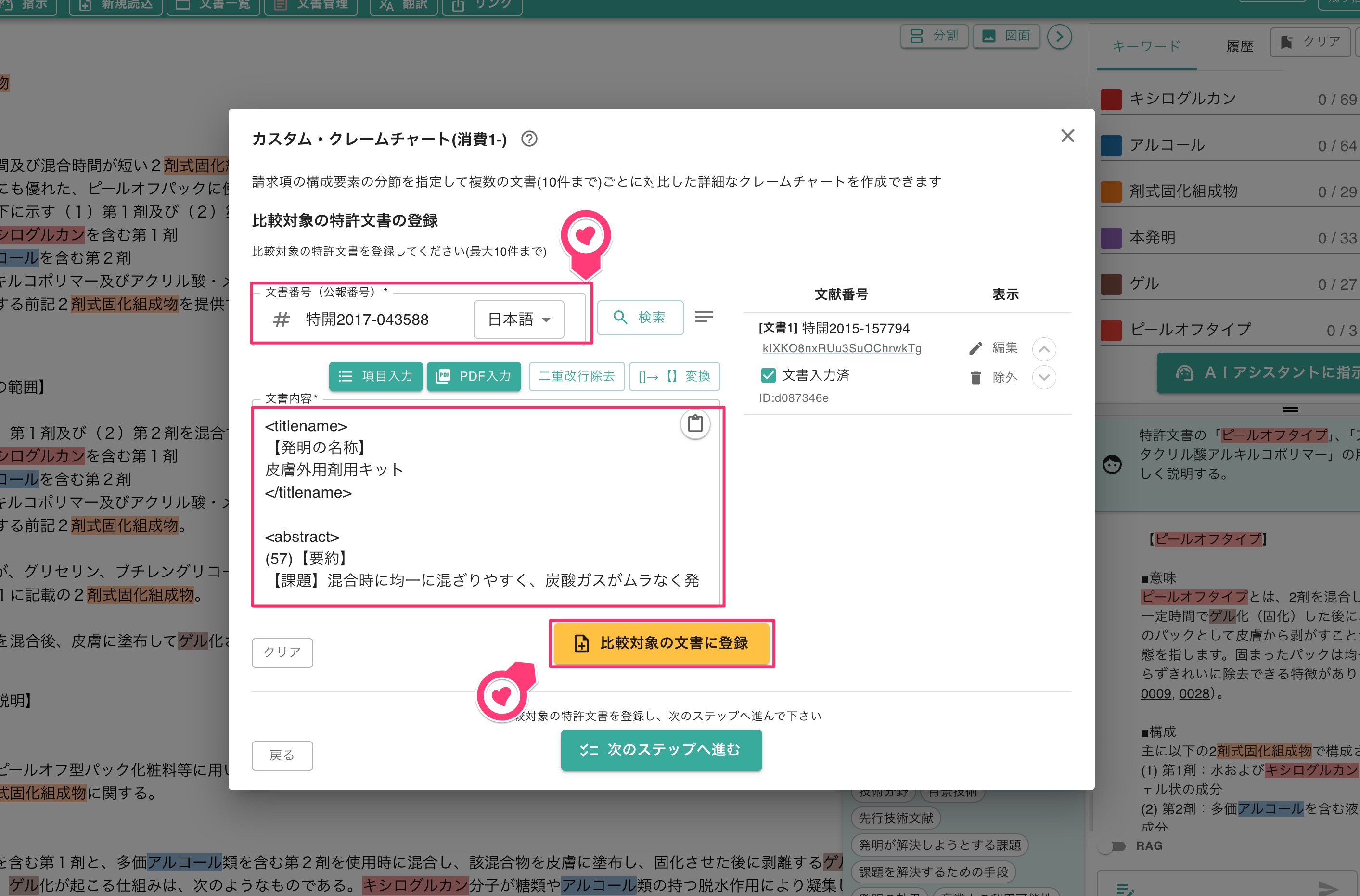Image resolution: width=1360 pixels, height=896 pixels.
Task: Click the ピールオフタイプ red color swatch
Action: pyautogui.click(x=1111, y=330)
